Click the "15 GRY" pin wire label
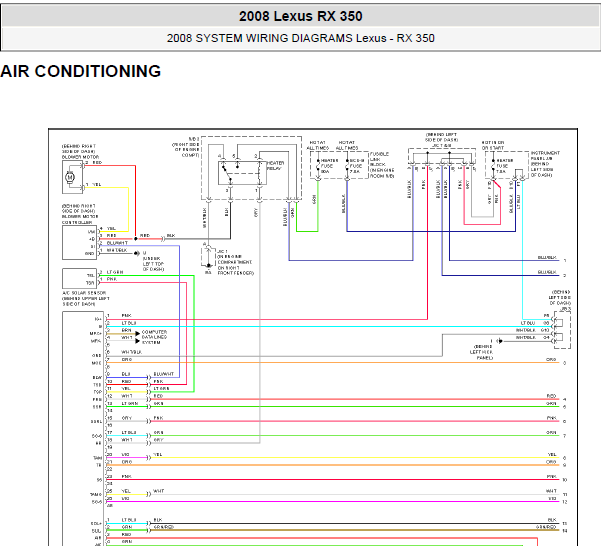 119,418
